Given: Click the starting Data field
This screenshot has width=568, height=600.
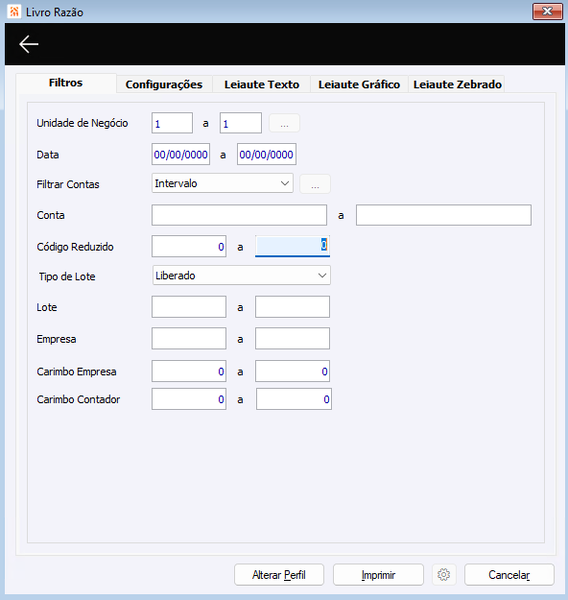Looking at the screenshot, I should tap(181, 154).
